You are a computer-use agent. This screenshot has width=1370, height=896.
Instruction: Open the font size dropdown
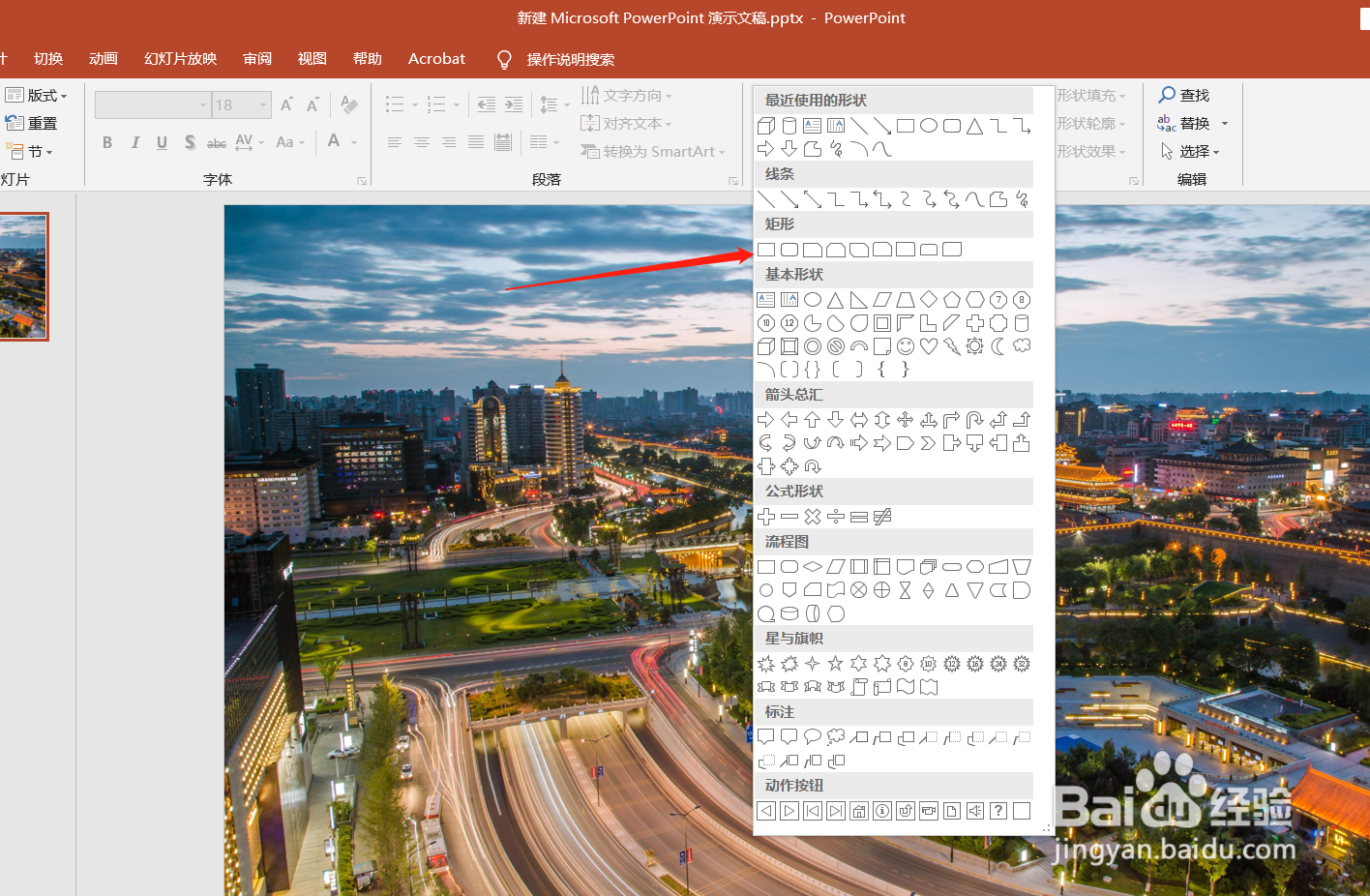click(x=263, y=105)
